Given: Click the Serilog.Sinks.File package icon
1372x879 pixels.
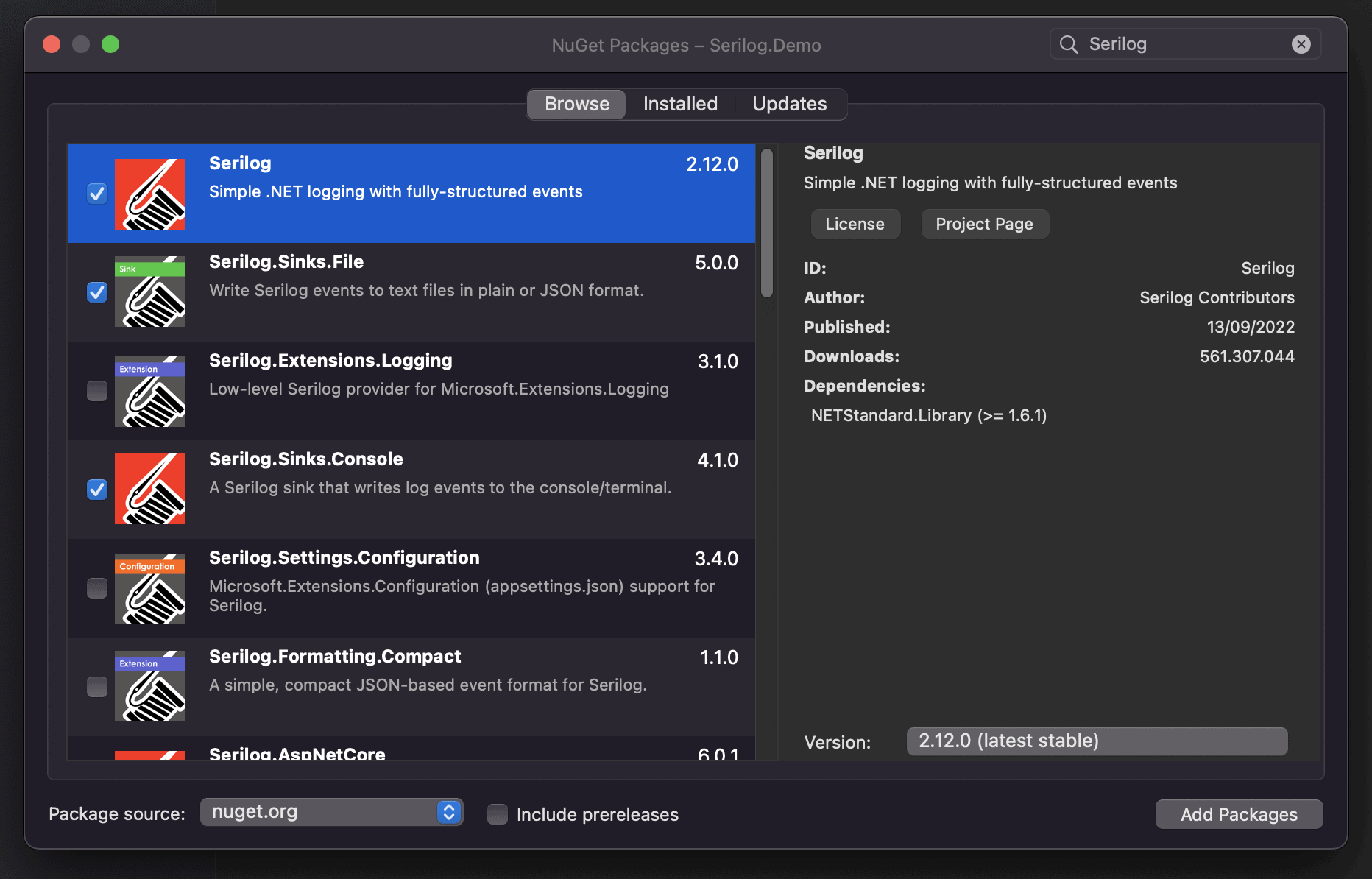Looking at the screenshot, I should (150, 292).
